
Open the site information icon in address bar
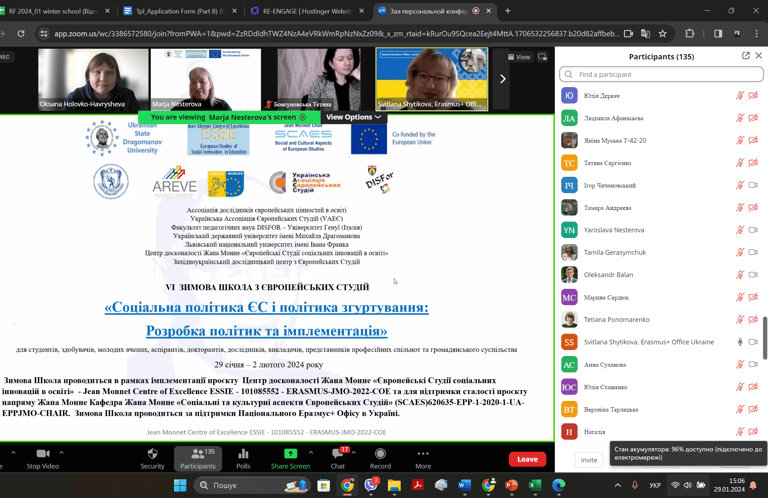coord(44,34)
